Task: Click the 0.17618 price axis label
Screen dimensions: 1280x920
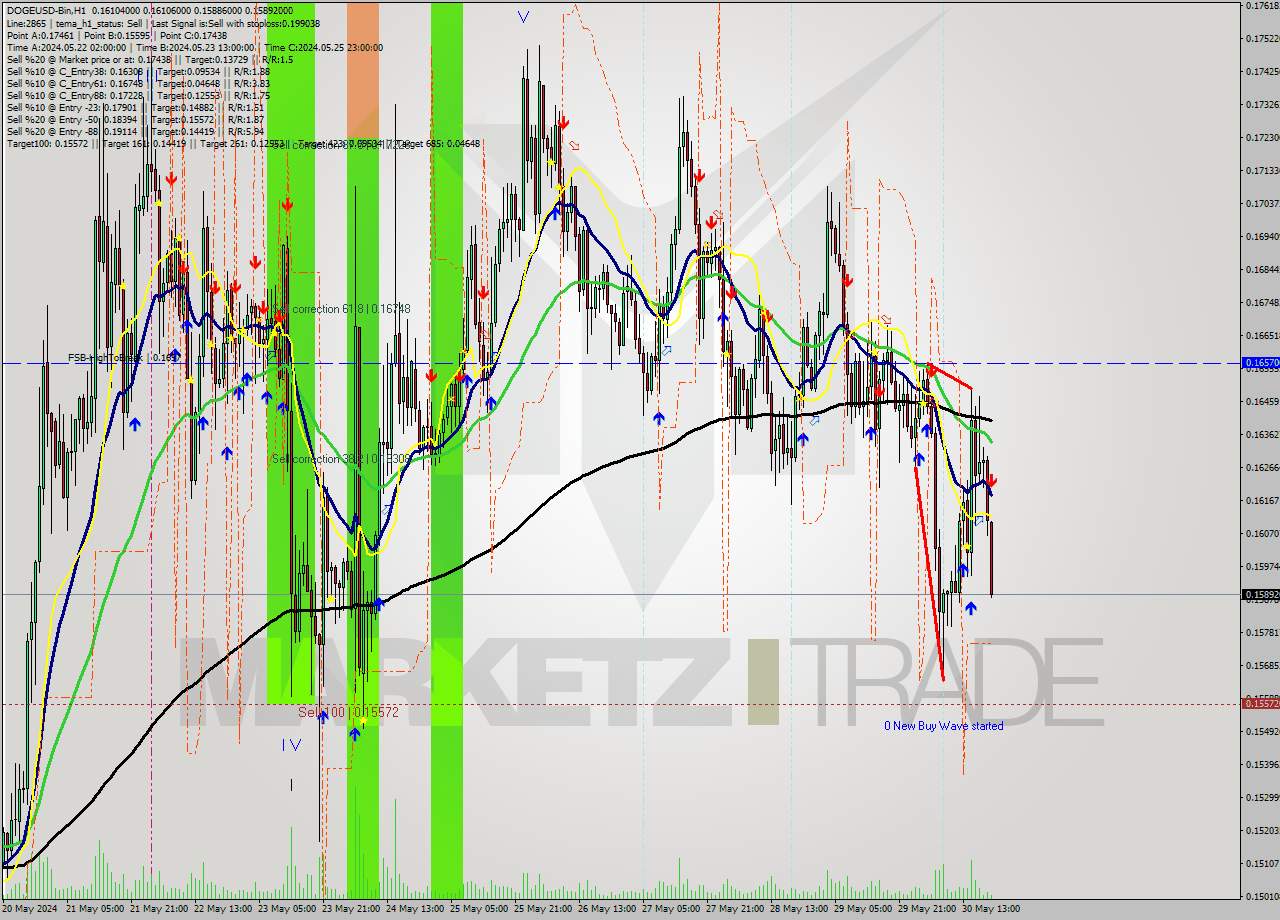Action: 1261,6
